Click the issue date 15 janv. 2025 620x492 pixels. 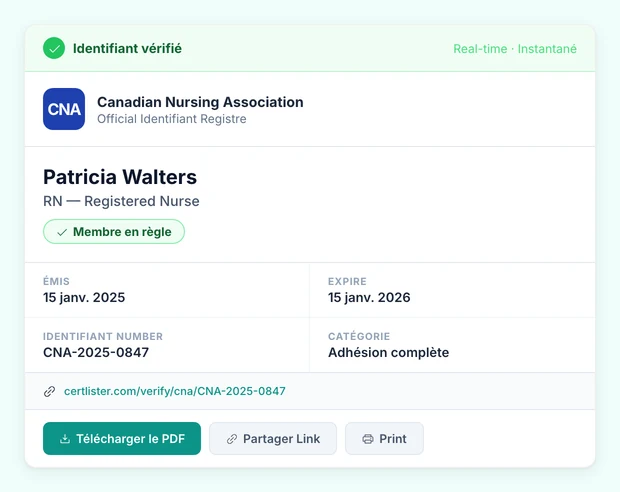(84, 297)
